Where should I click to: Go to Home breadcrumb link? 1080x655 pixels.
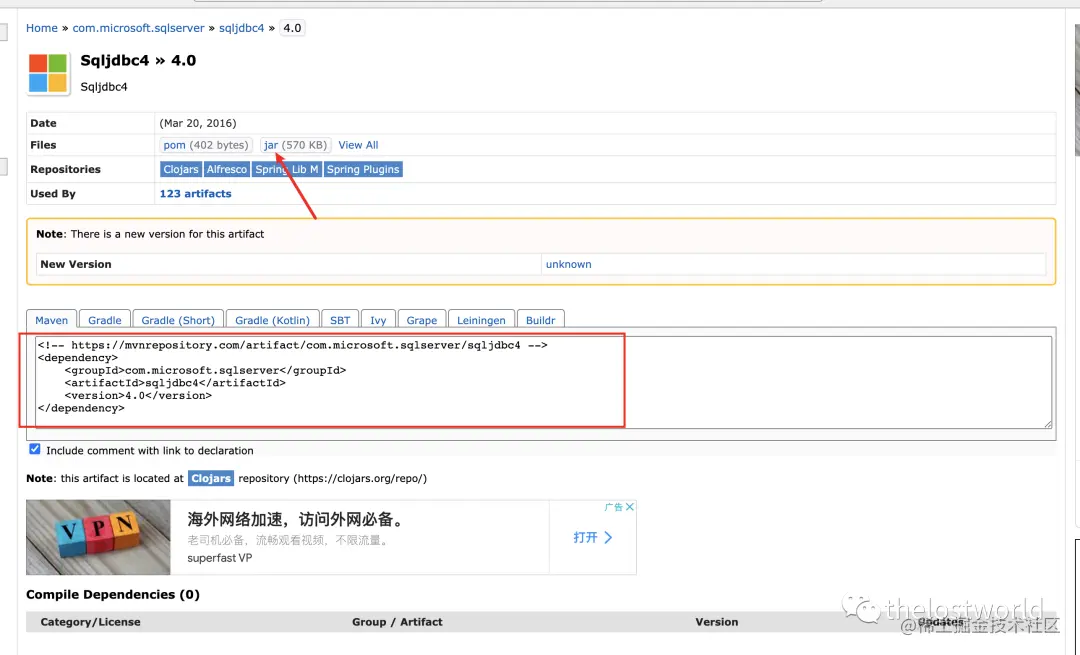click(x=42, y=28)
